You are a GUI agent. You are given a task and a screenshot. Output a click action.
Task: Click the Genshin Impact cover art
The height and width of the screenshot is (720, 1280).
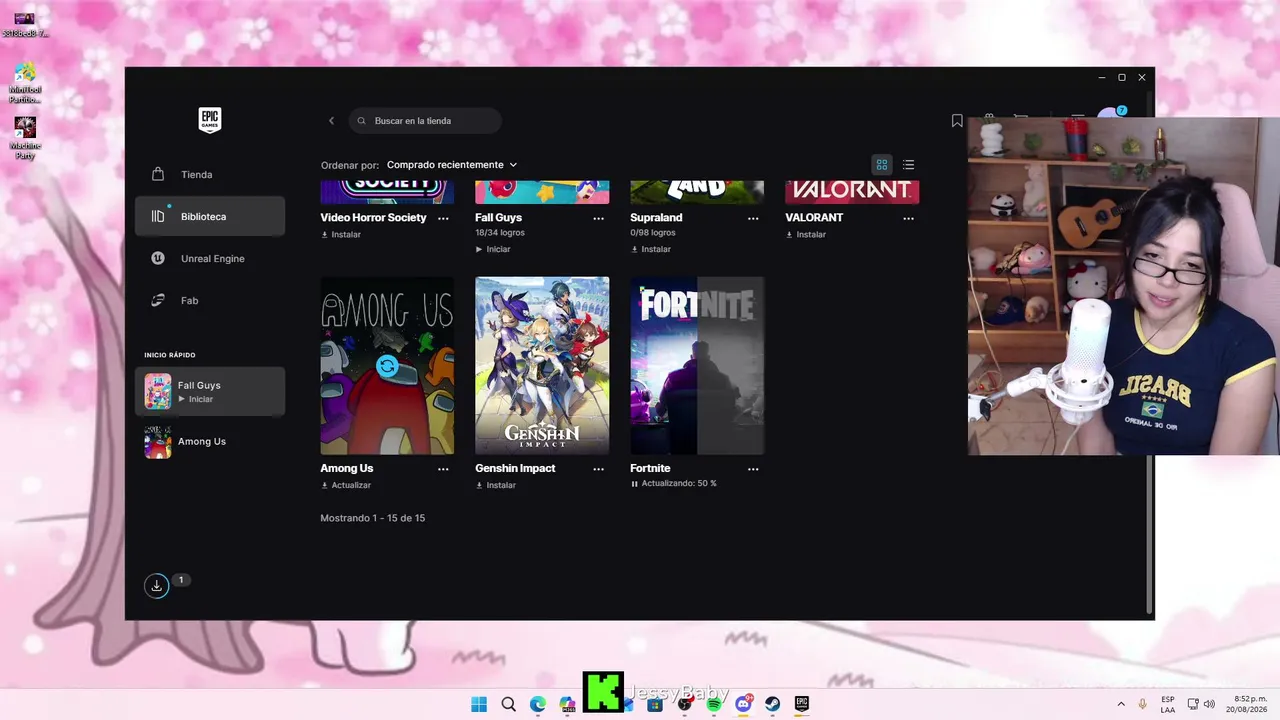pyautogui.click(x=542, y=366)
